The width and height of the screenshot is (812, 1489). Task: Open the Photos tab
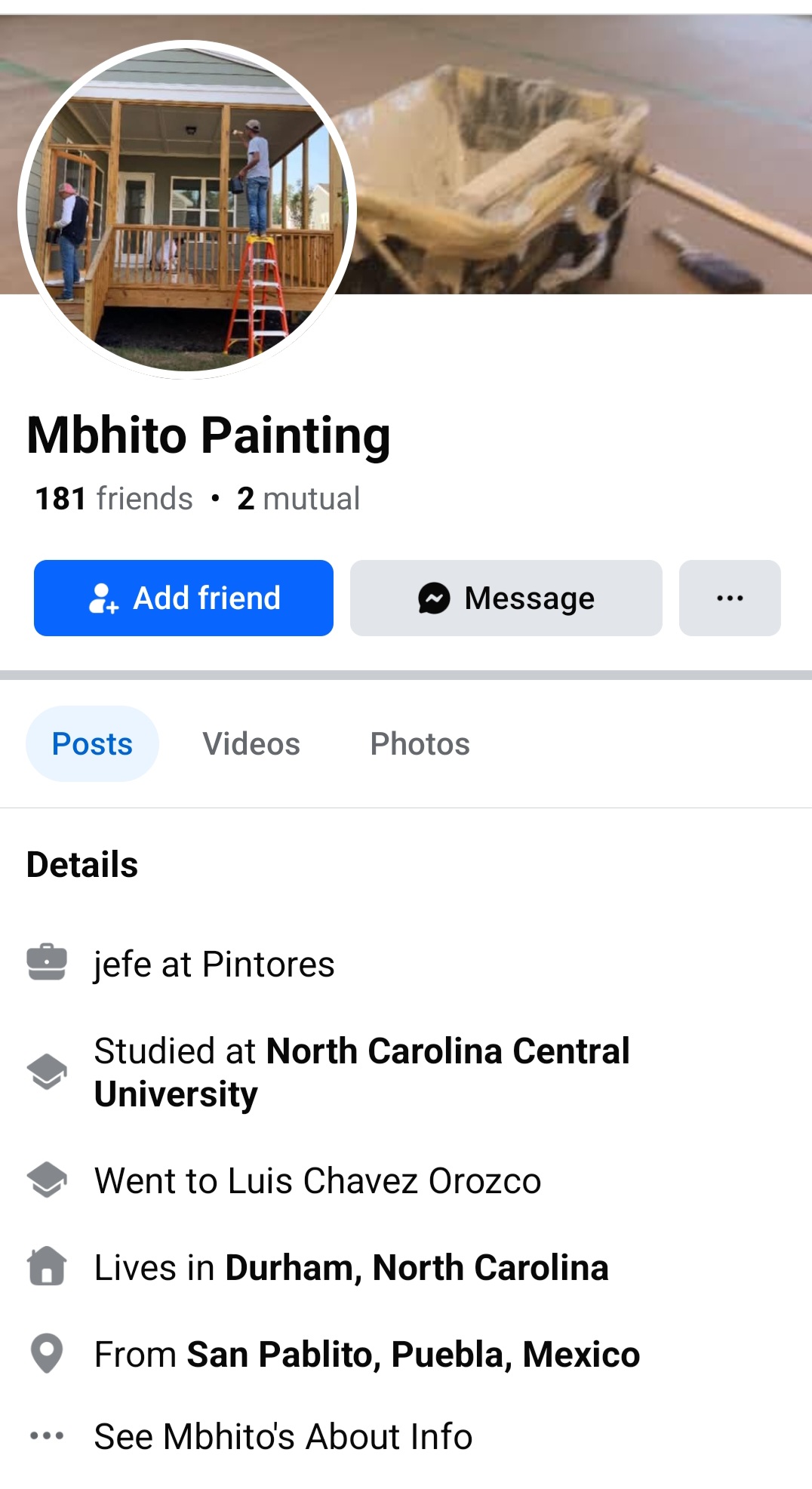pos(420,744)
